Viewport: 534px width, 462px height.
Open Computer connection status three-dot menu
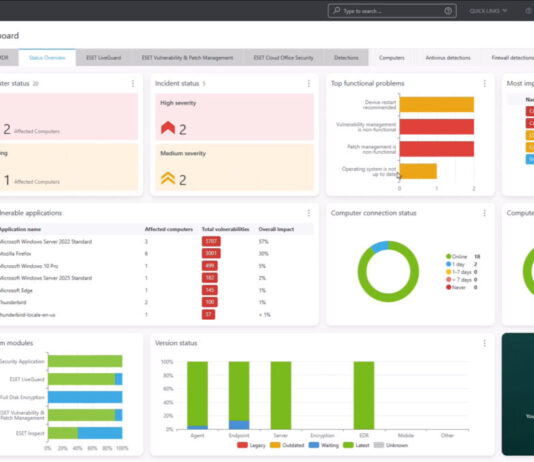(484, 213)
